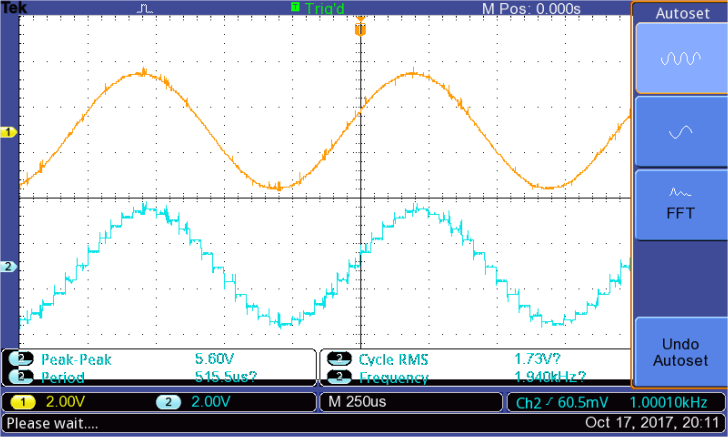728x437 pixels.
Task: Select the single-cycle sine wave autoset option
Action: (x=680, y=131)
